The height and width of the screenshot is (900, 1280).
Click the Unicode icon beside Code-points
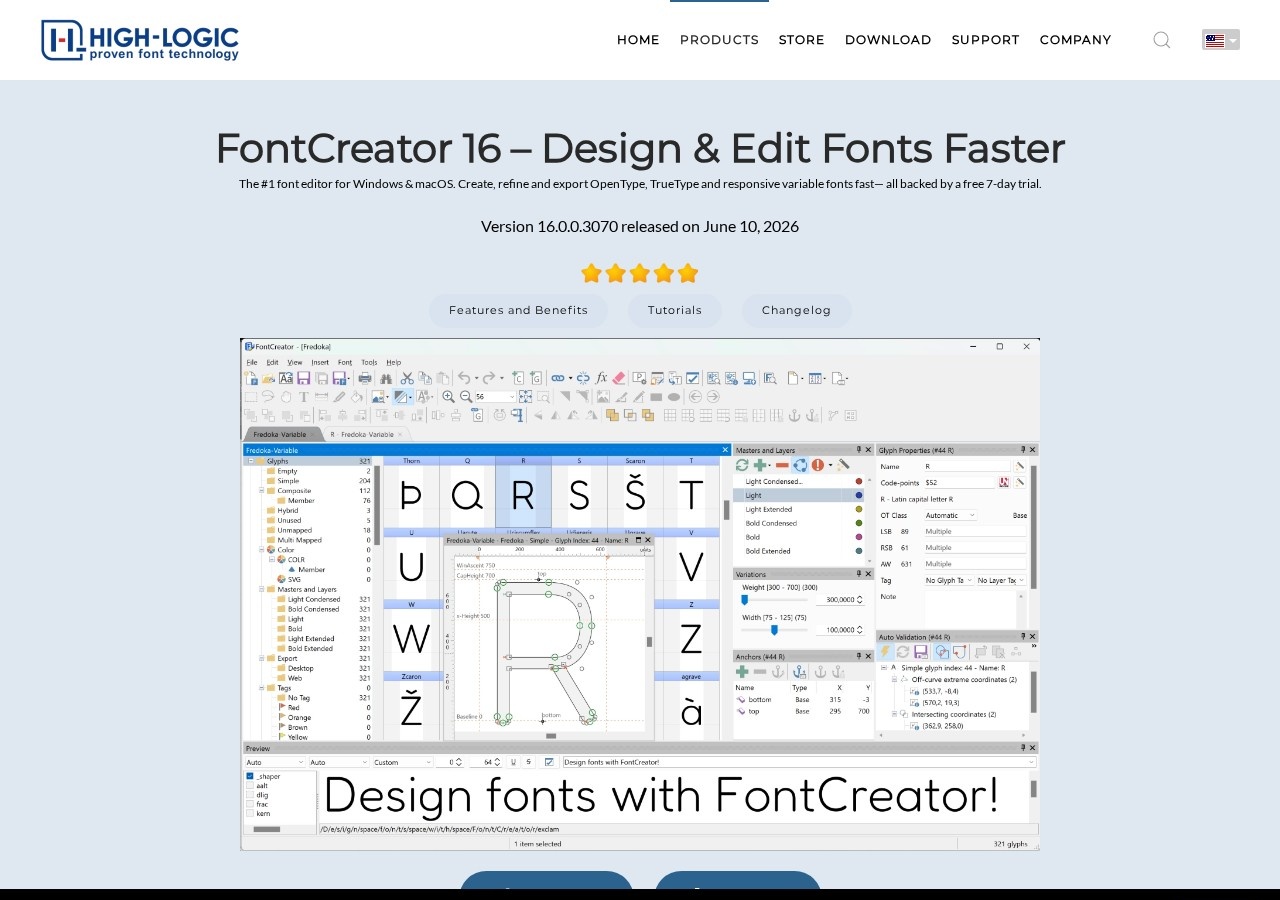[x=1004, y=482]
